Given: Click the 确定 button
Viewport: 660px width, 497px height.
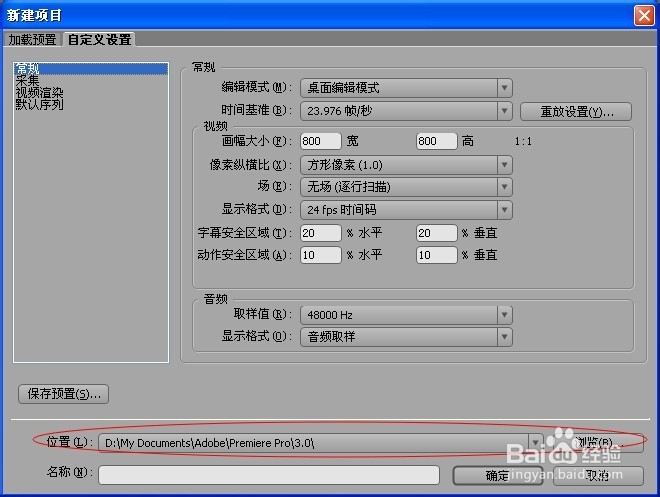Looking at the screenshot, I should pyautogui.click(x=498, y=476).
